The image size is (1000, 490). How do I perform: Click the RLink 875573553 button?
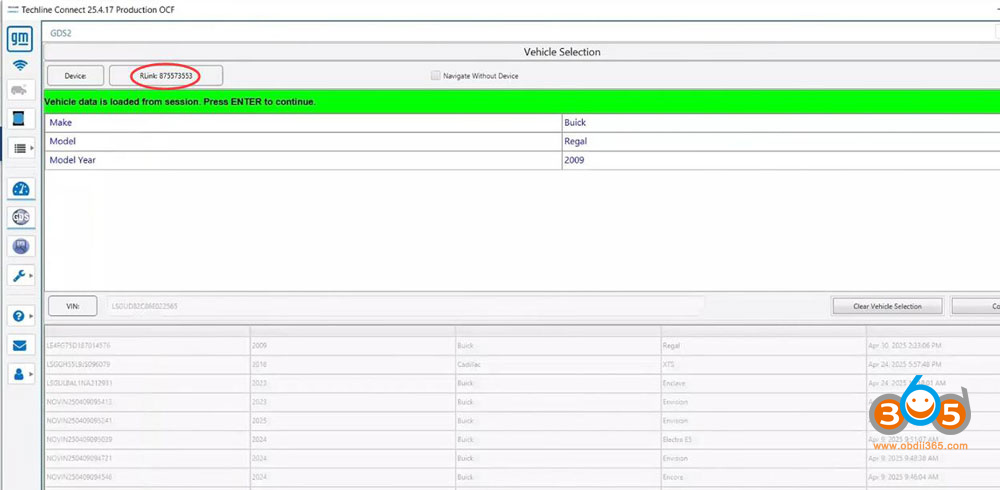166,75
